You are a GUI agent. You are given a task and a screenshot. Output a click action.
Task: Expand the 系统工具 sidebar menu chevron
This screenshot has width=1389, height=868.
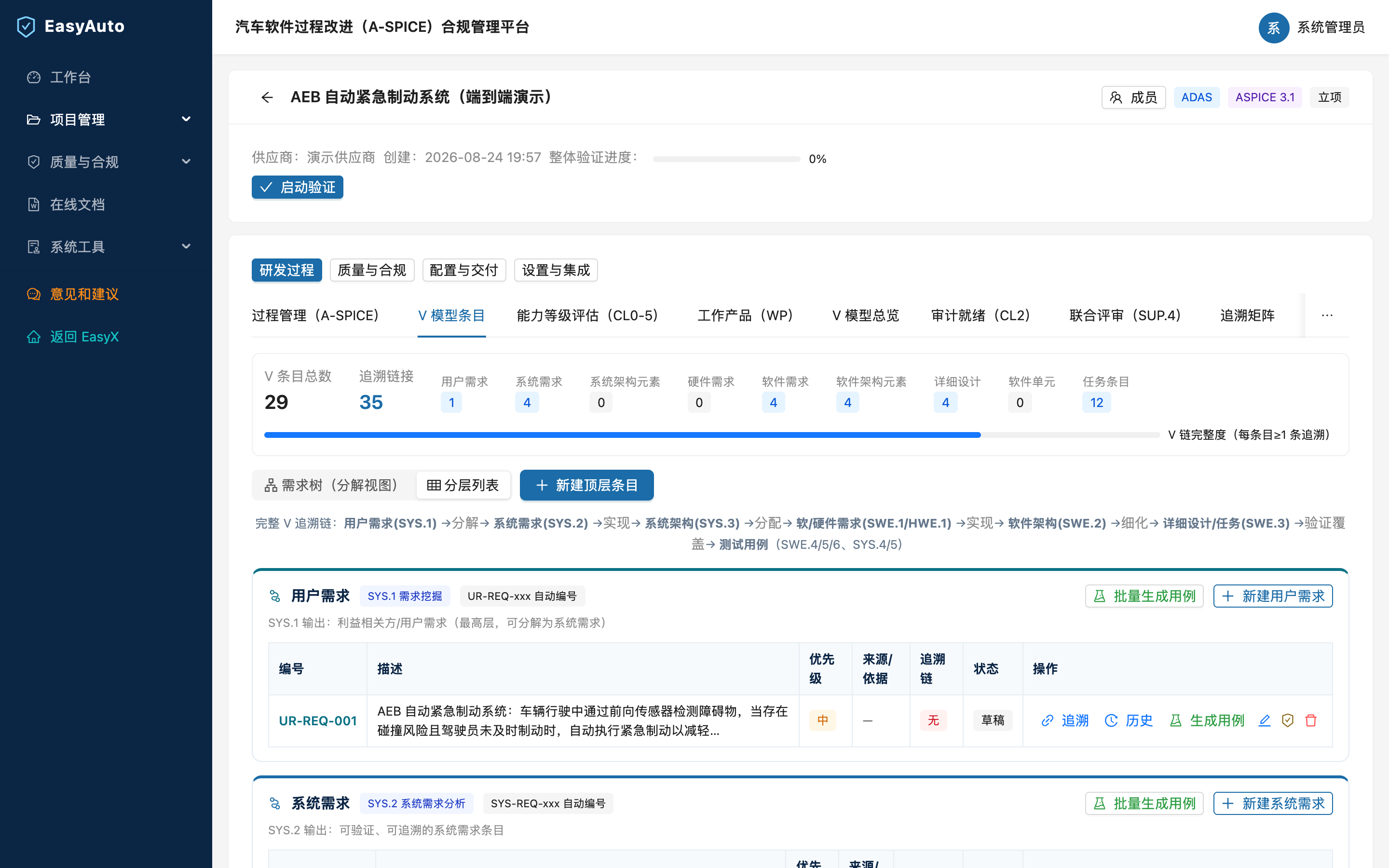pyautogui.click(x=186, y=247)
